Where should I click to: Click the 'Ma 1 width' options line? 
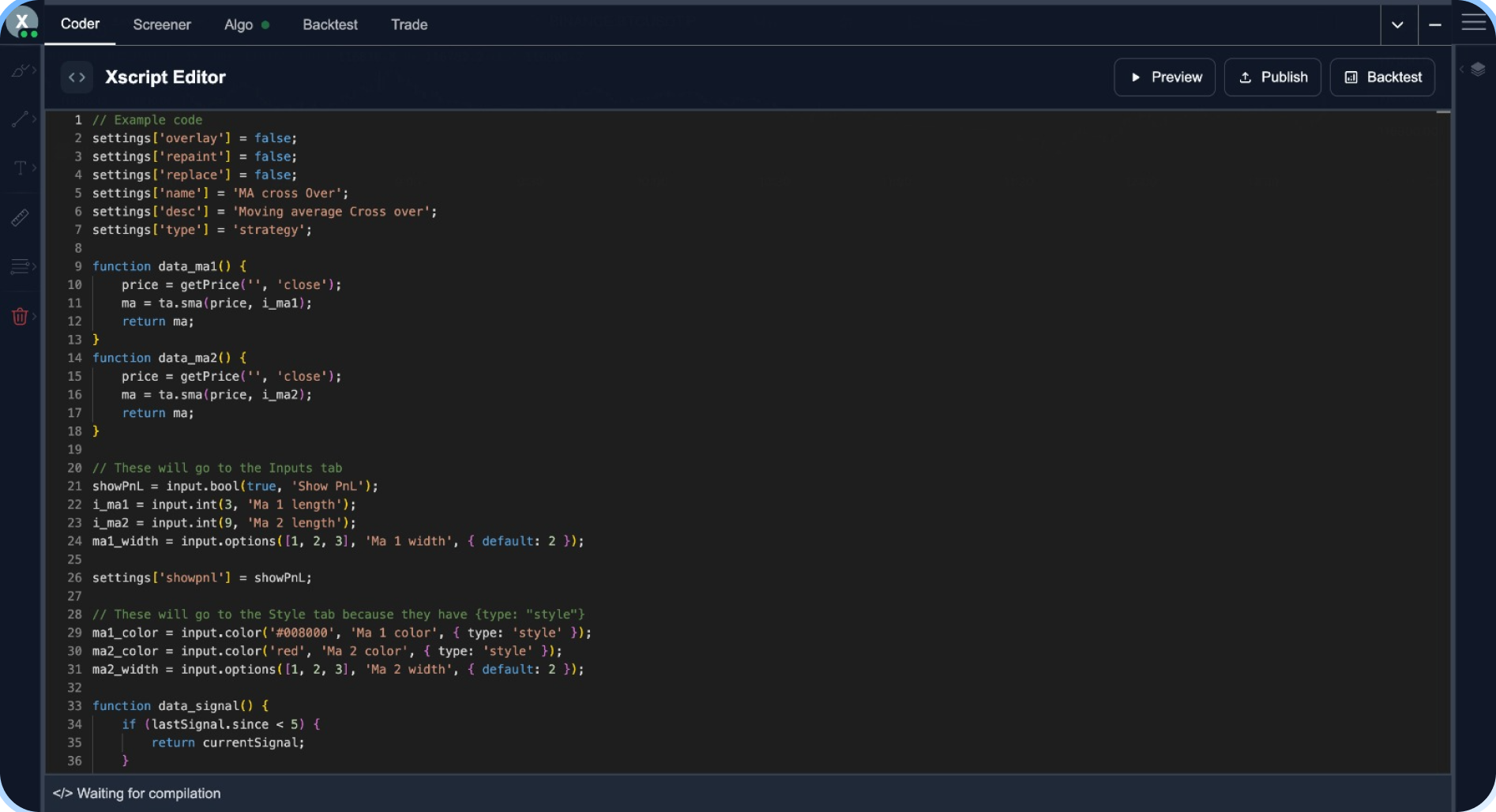338,541
